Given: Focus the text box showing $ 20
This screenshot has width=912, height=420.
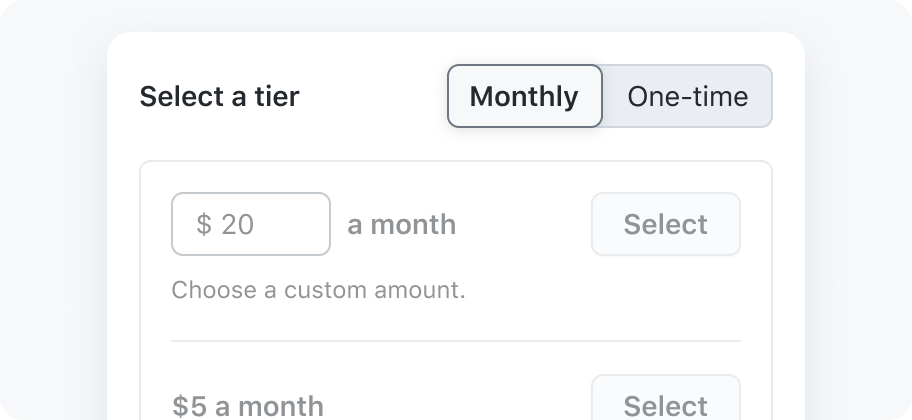Looking at the screenshot, I should 250,224.
